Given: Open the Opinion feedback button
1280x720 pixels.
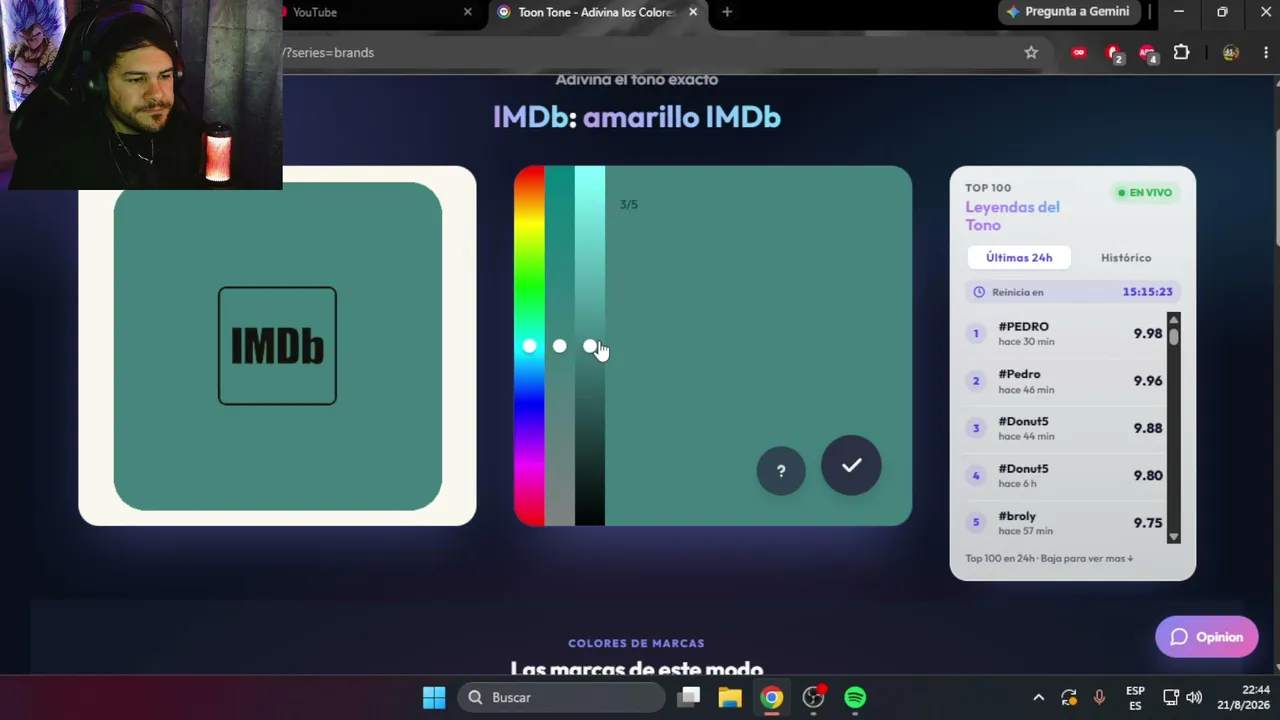Looking at the screenshot, I should coord(1207,637).
